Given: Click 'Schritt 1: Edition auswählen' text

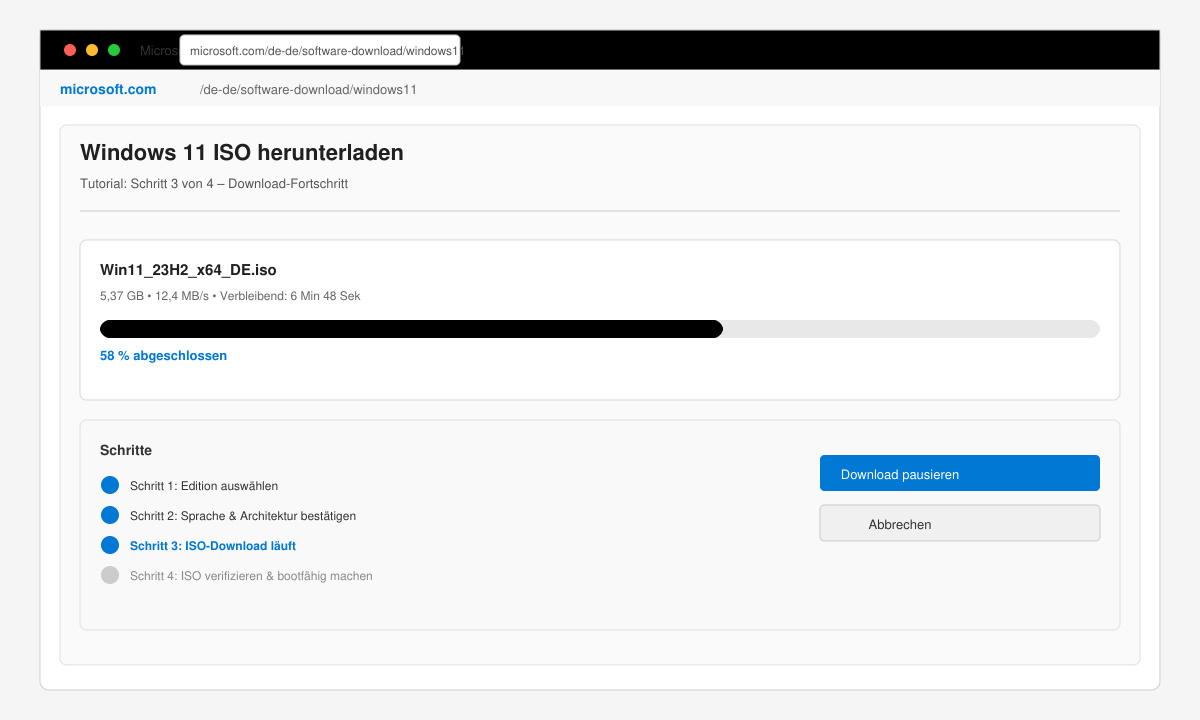Looking at the screenshot, I should pos(204,486).
